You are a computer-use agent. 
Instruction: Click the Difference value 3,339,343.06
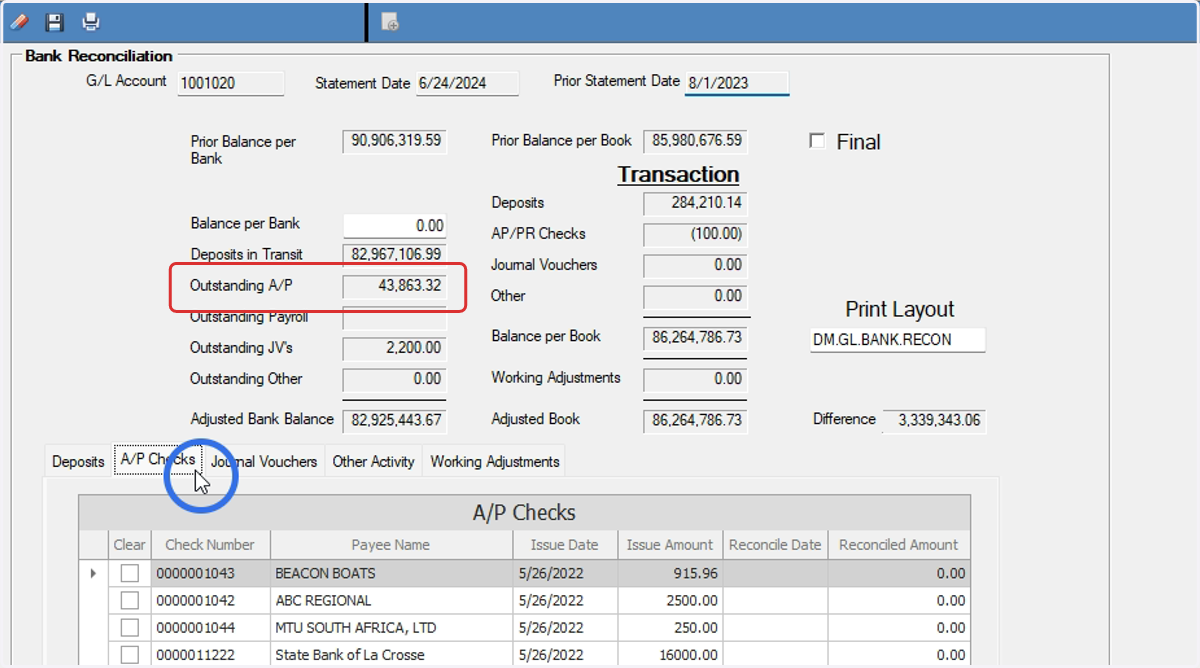(x=934, y=420)
